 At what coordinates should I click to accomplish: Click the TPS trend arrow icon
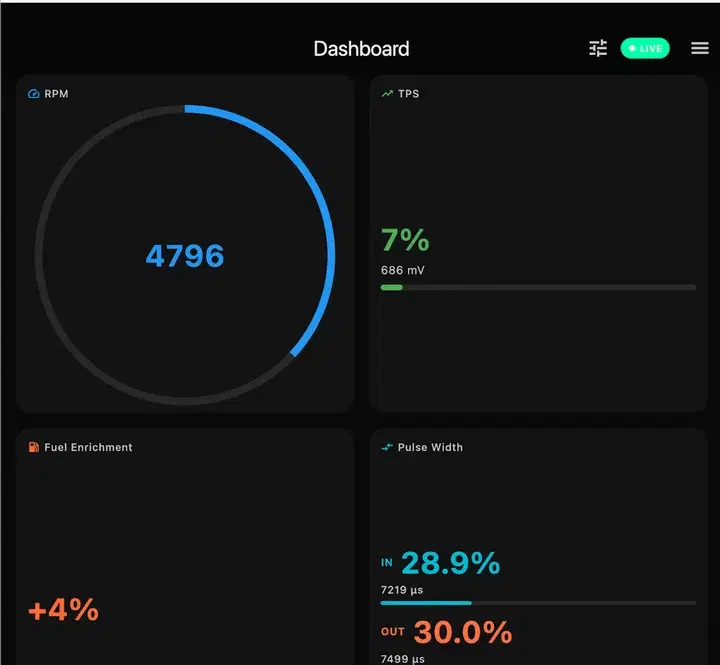click(387, 94)
